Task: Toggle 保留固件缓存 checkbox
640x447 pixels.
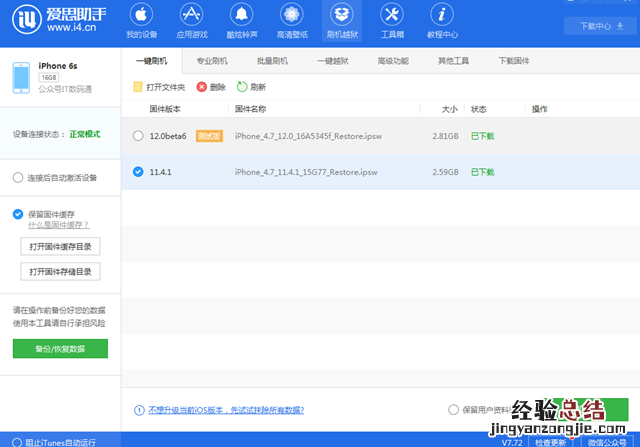Action: 18,214
